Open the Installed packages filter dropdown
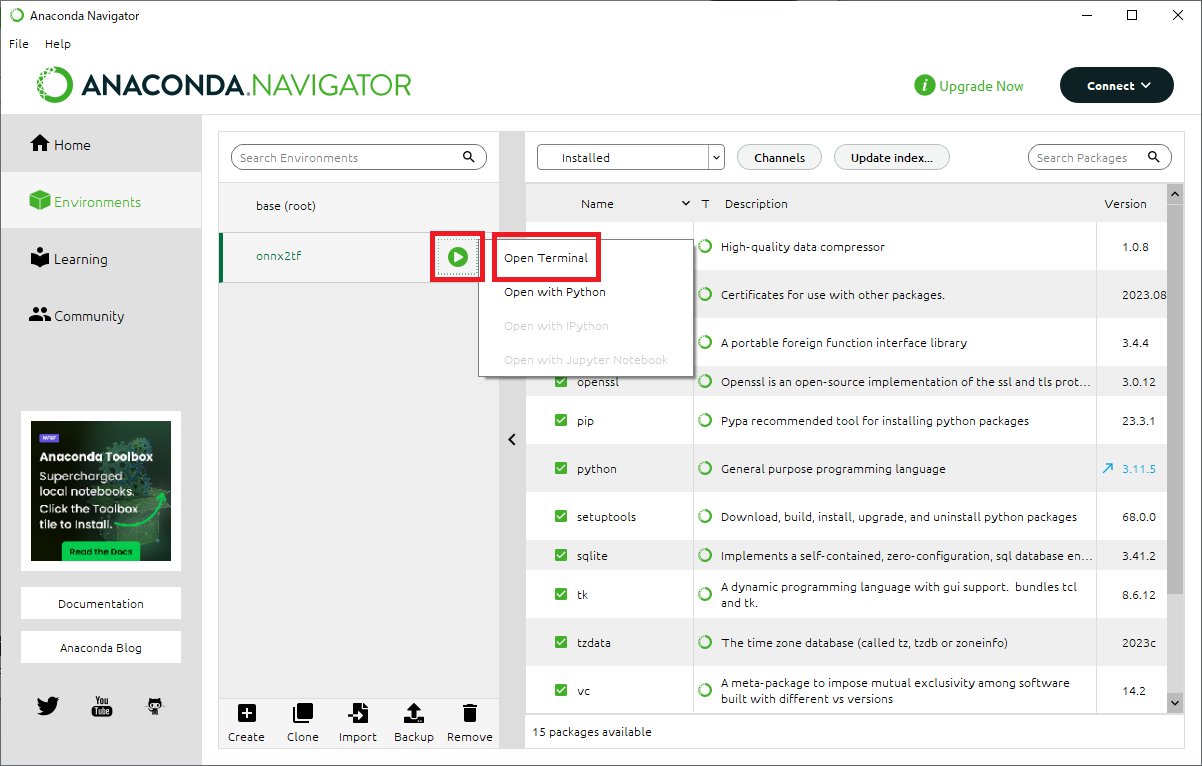 [x=630, y=157]
